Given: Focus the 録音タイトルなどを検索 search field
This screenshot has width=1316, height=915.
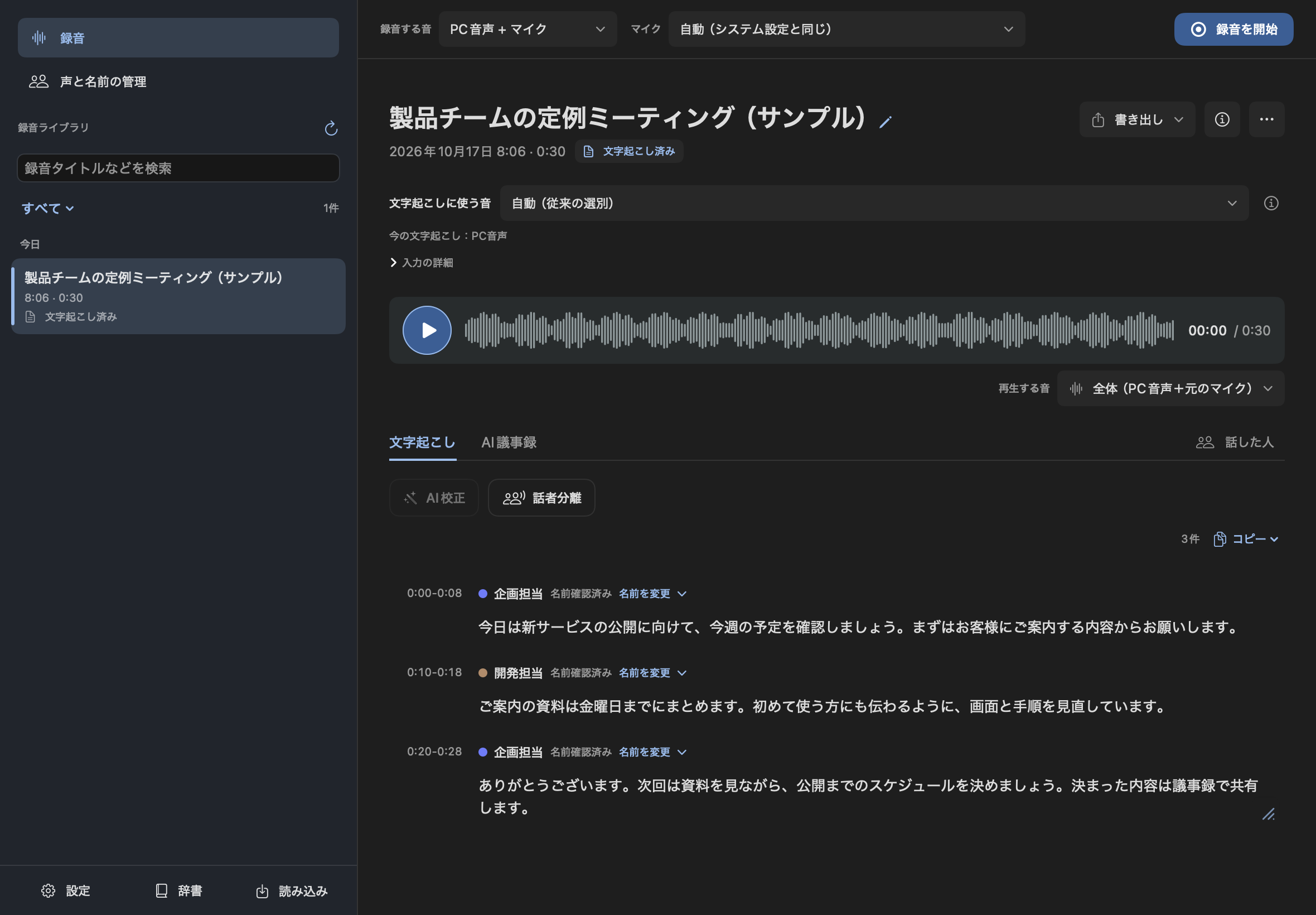Looking at the screenshot, I should (x=178, y=168).
